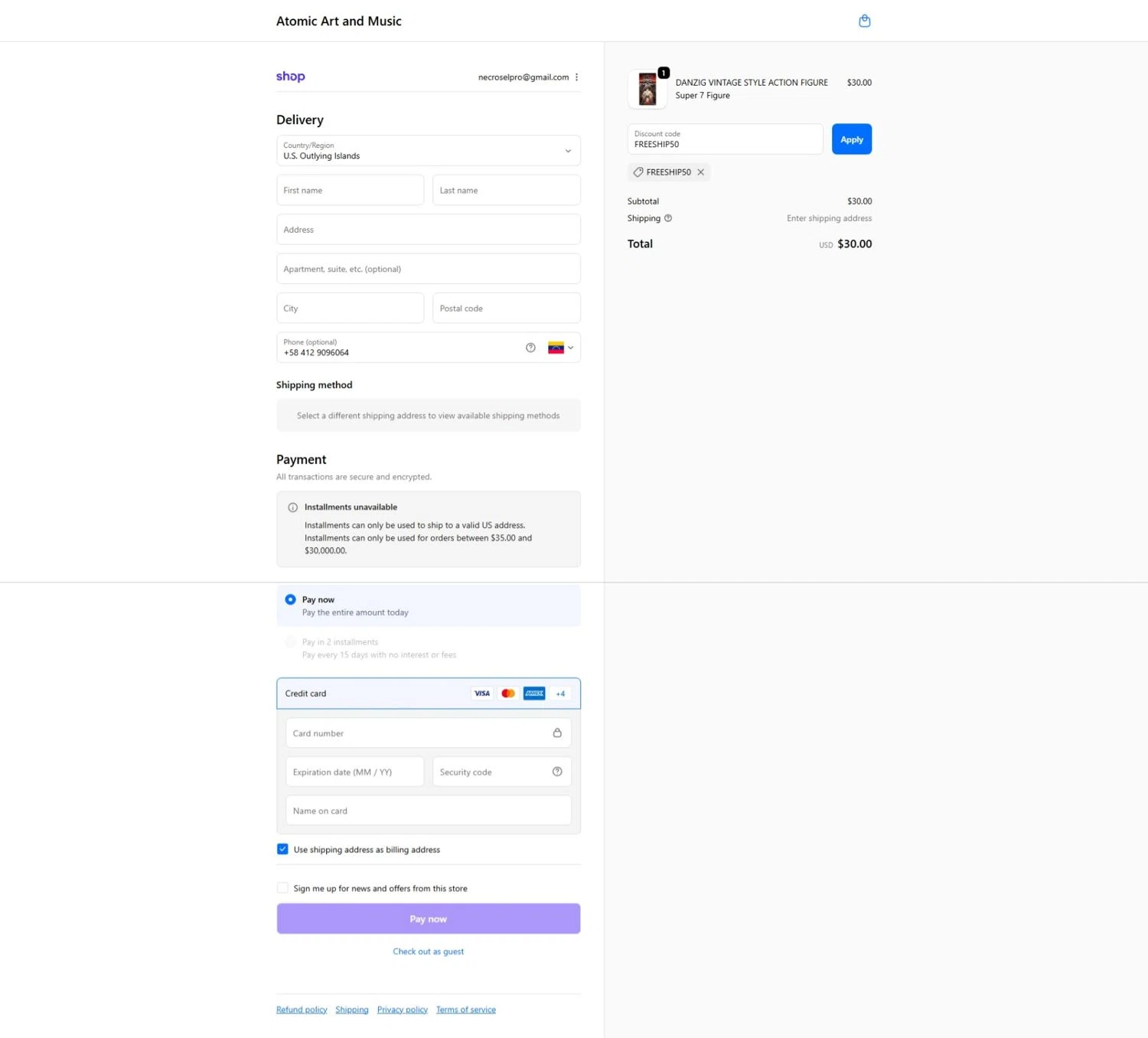
Task: Go to Atomic Art and Music store home
Action: [339, 21]
